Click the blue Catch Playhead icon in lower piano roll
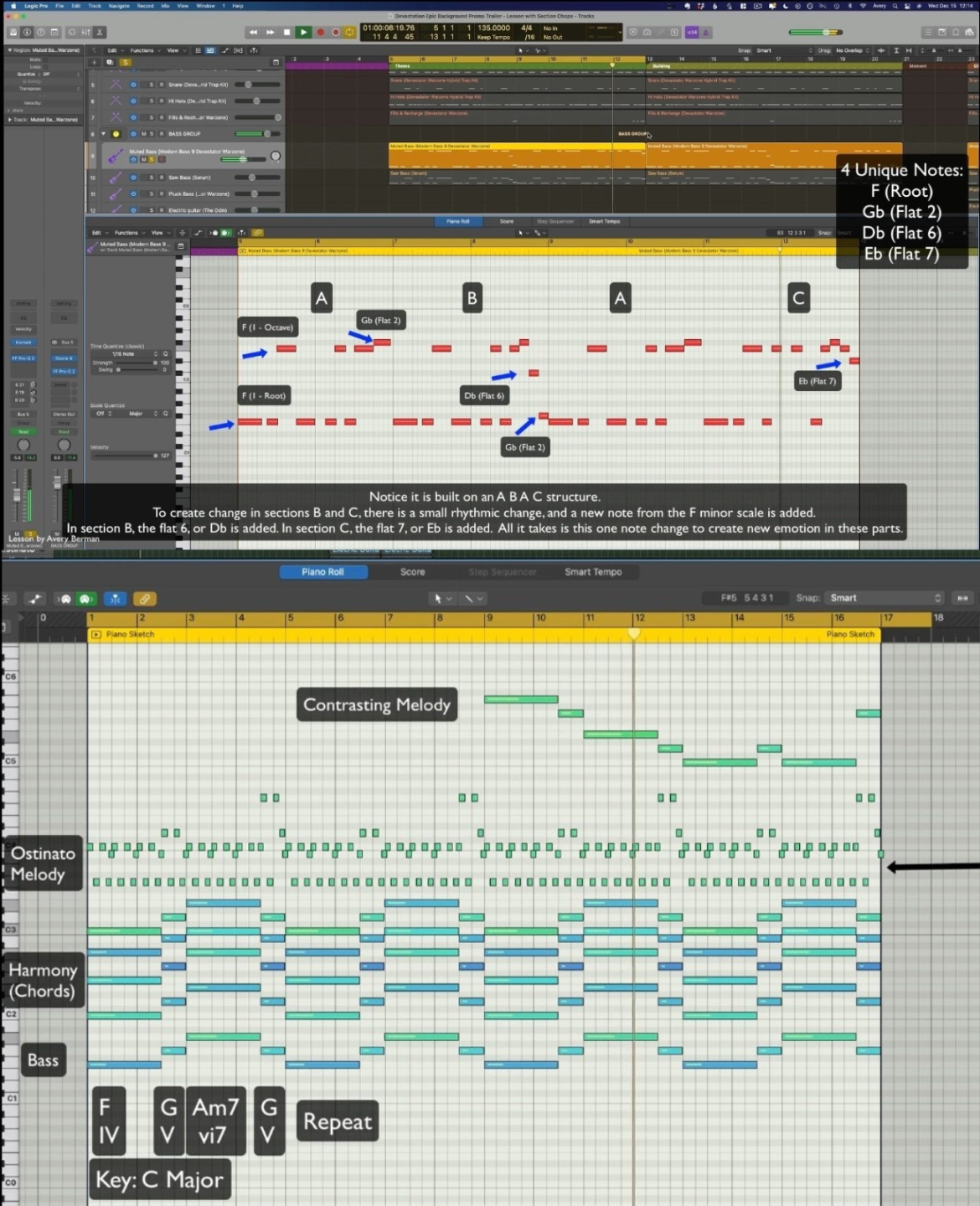The width and height of the screenshot is (980, 1206). 116,599
